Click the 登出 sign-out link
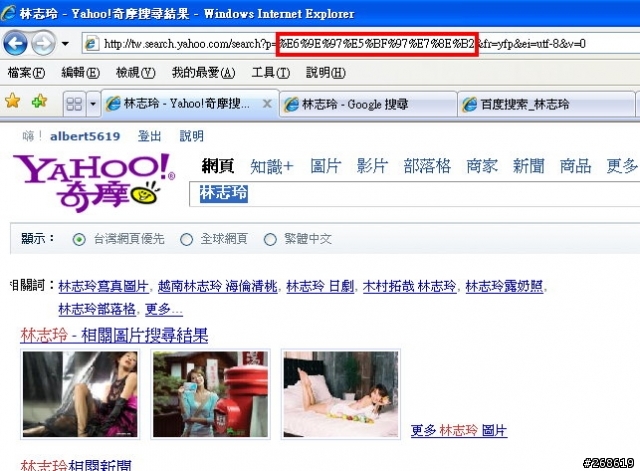 pos(149,136)
